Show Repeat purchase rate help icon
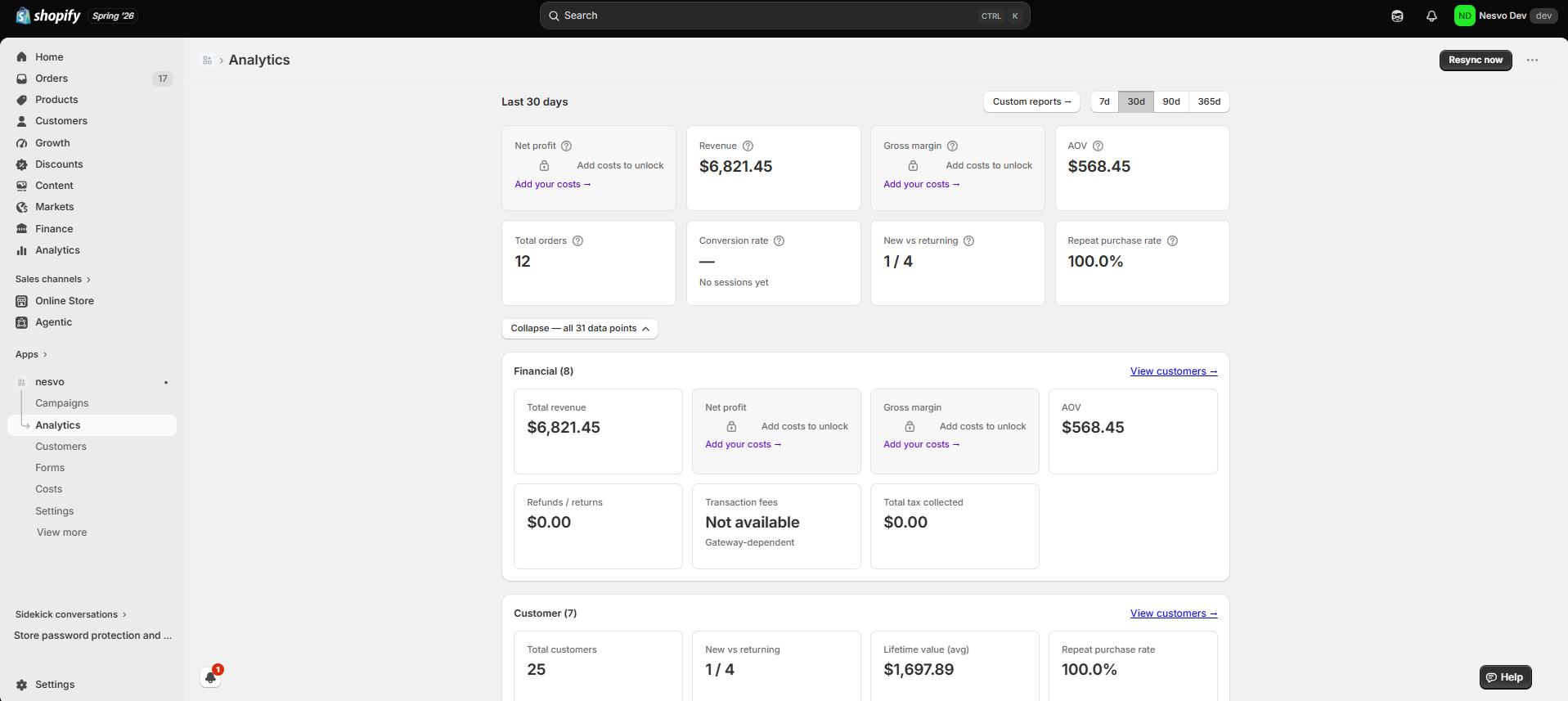The height and width of the screenshot is (701, 1568). click(1172, 240)
